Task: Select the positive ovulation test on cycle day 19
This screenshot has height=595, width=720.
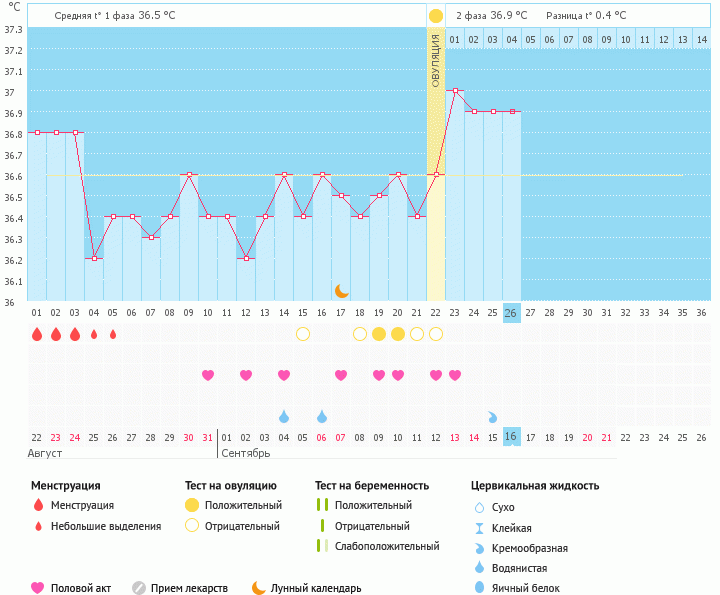Action: pyautogui.click(x=379, y=334)
